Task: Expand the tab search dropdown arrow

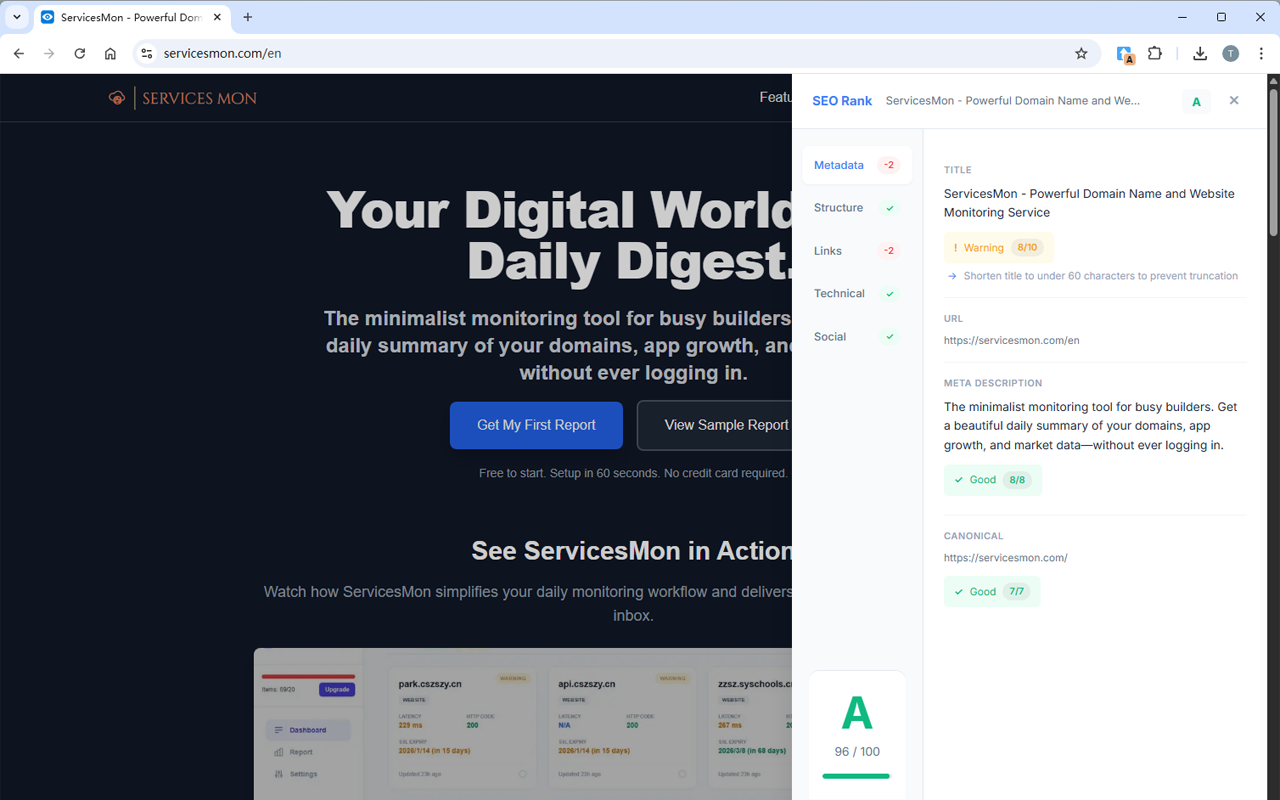Action: click(17, 17)
